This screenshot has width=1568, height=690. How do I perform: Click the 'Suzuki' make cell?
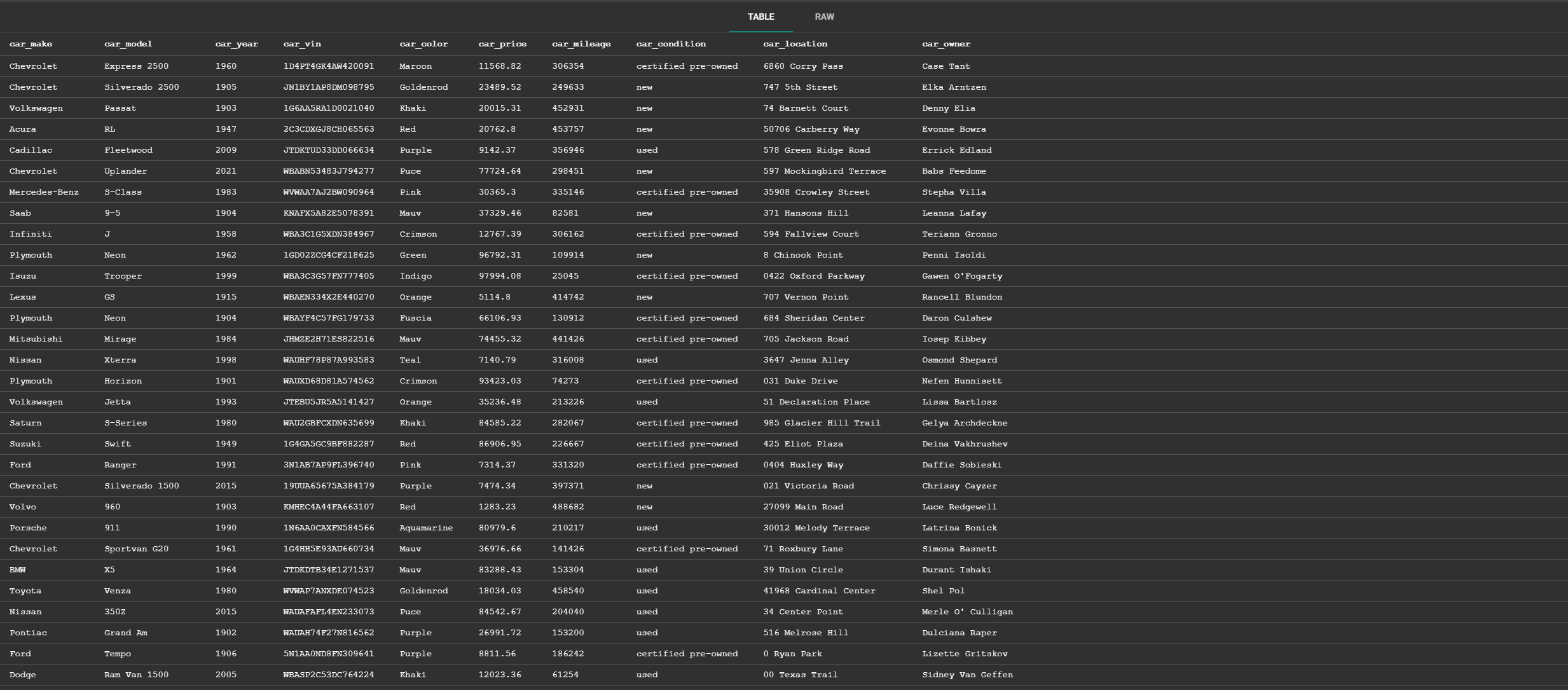pos(25,444)
